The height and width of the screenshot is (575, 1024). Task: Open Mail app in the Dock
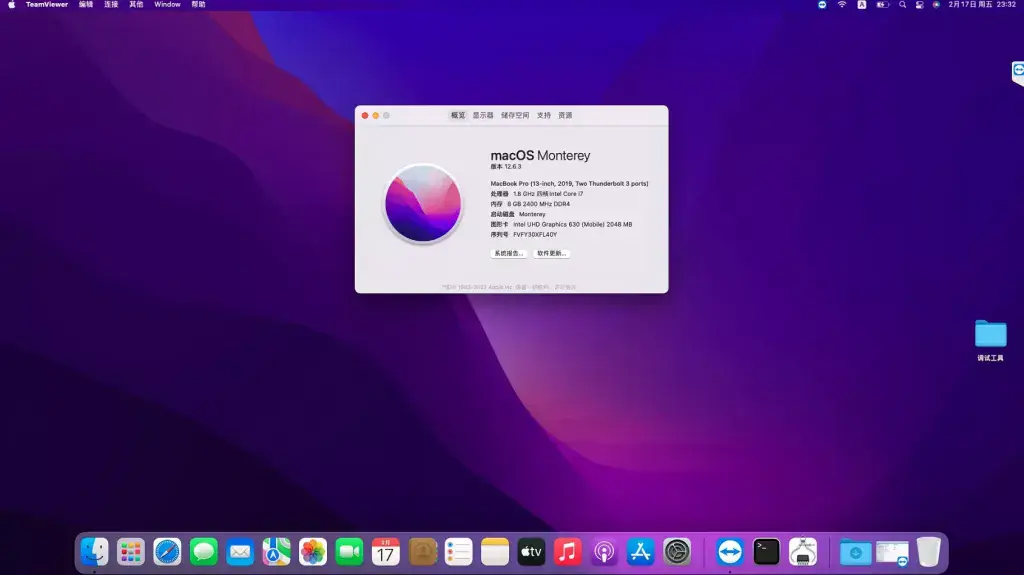tap(240, 552)
